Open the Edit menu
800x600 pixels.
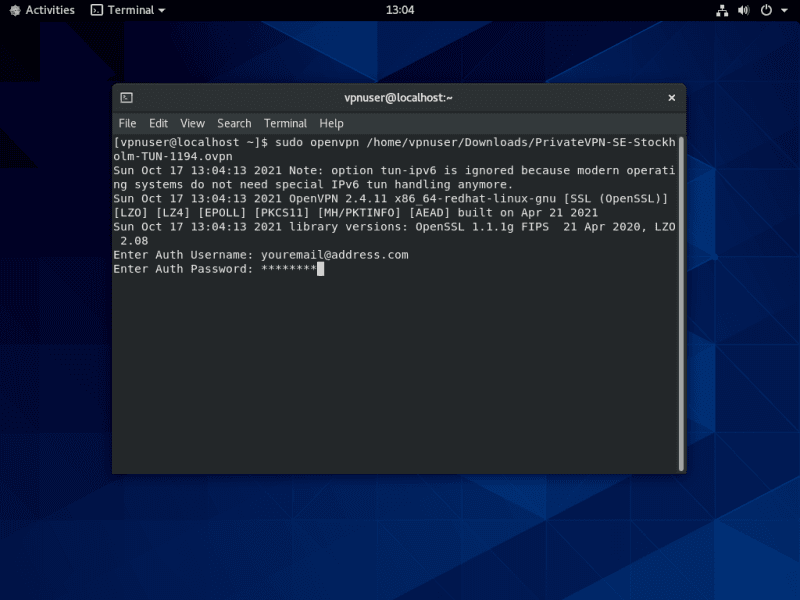[158, 123]
